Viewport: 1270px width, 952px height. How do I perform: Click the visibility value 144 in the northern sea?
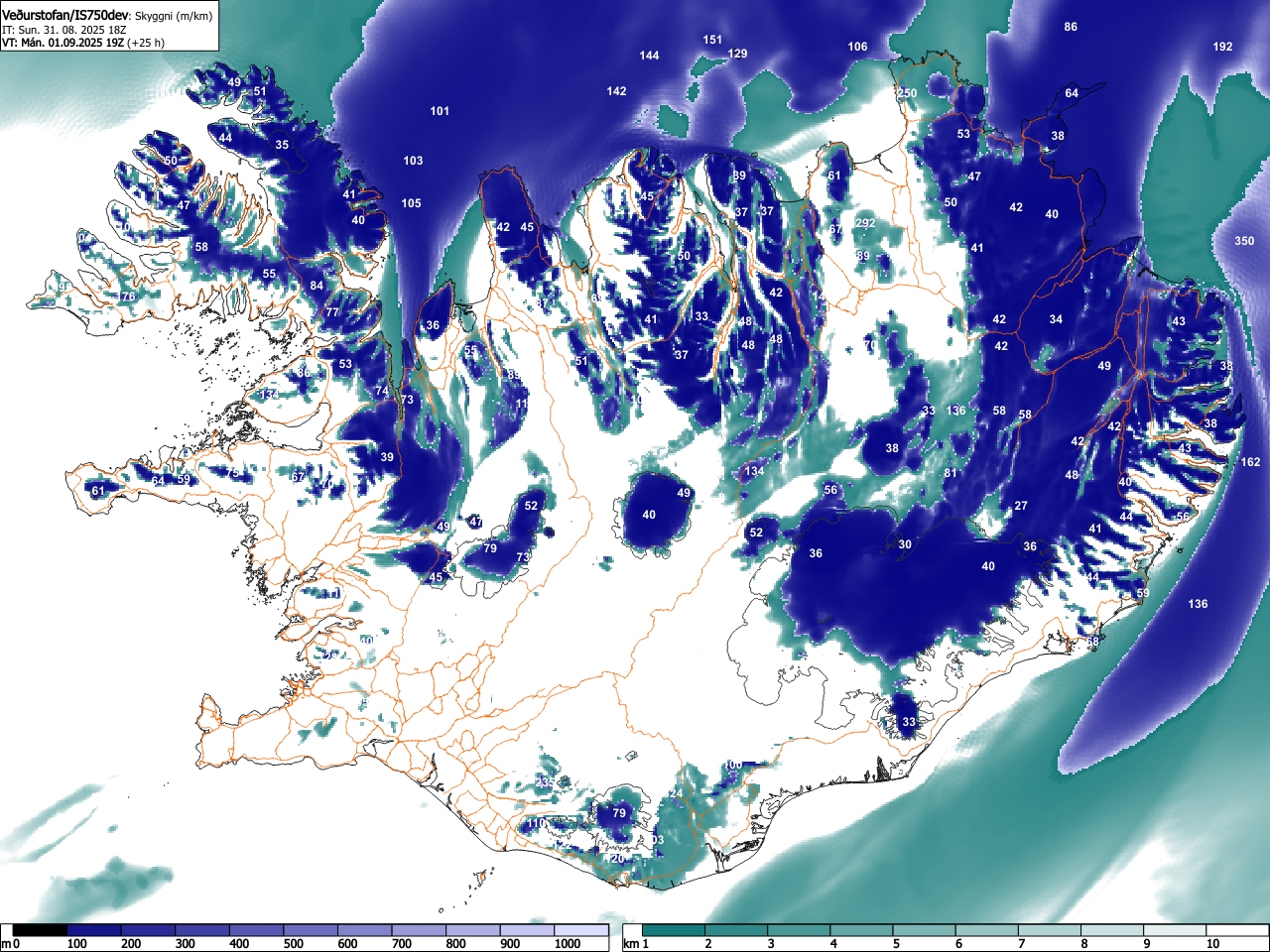point(649,56)
